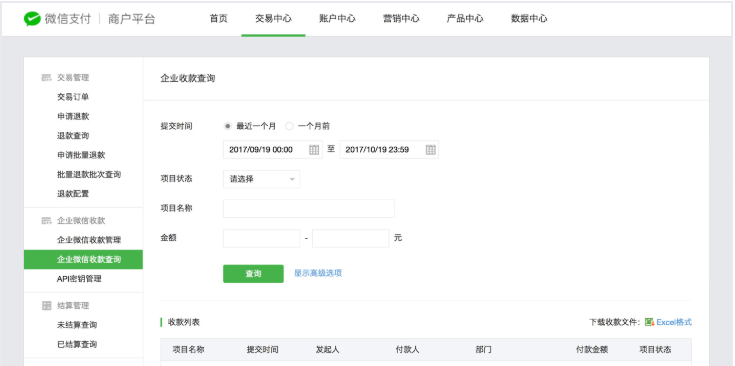Select the 一个月前 radio button

(289, 126)
